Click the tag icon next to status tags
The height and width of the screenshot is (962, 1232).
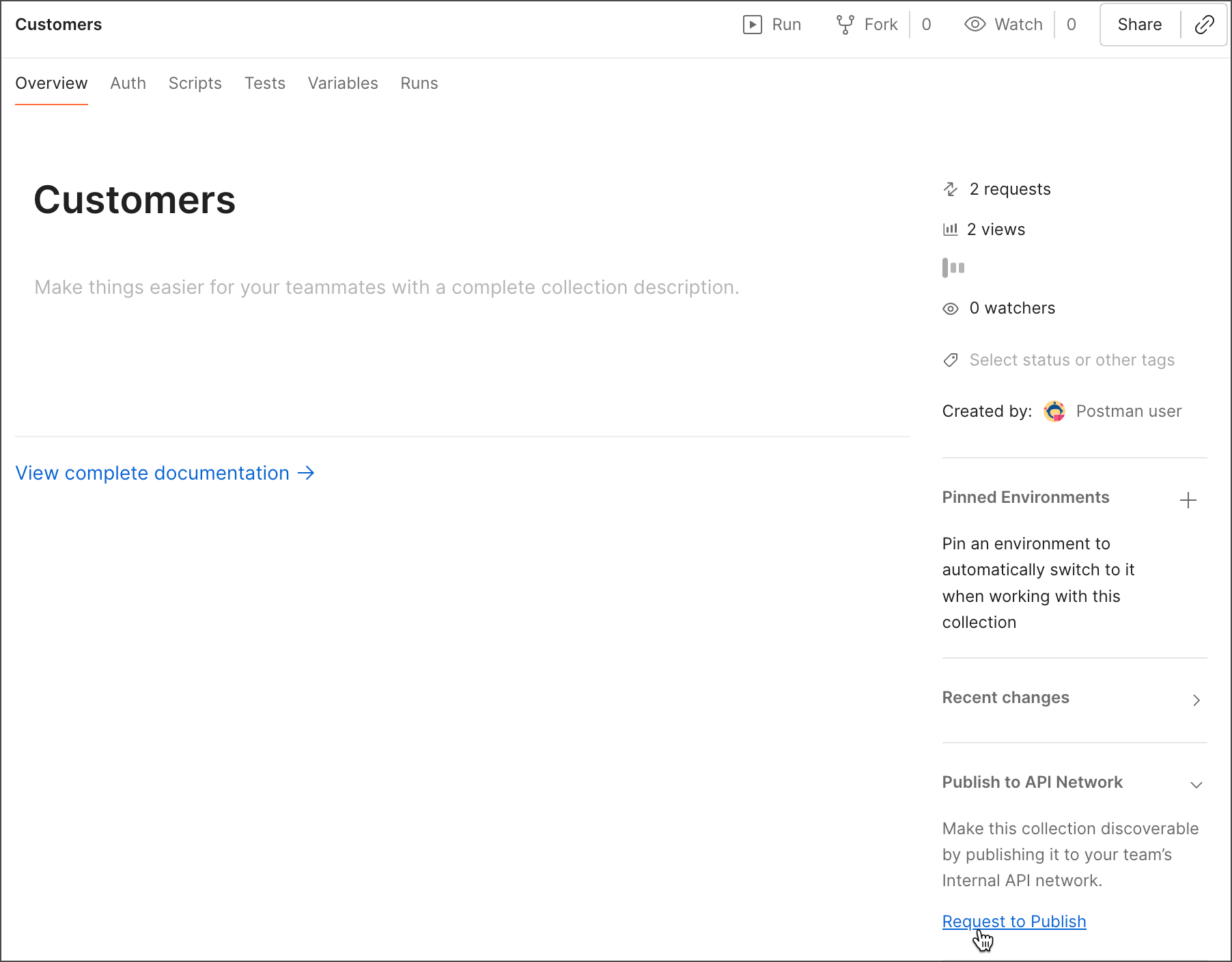[x=950, y=360]
